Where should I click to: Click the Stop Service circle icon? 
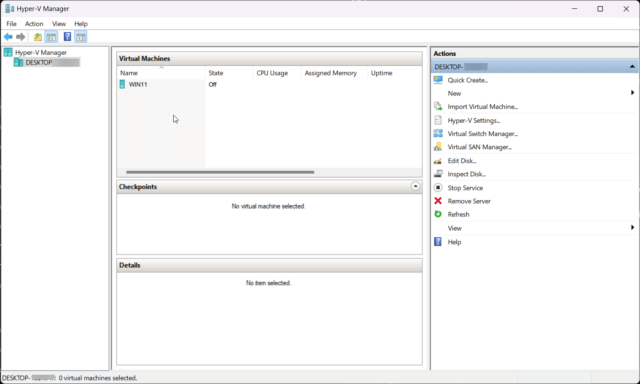pos(438,187)
